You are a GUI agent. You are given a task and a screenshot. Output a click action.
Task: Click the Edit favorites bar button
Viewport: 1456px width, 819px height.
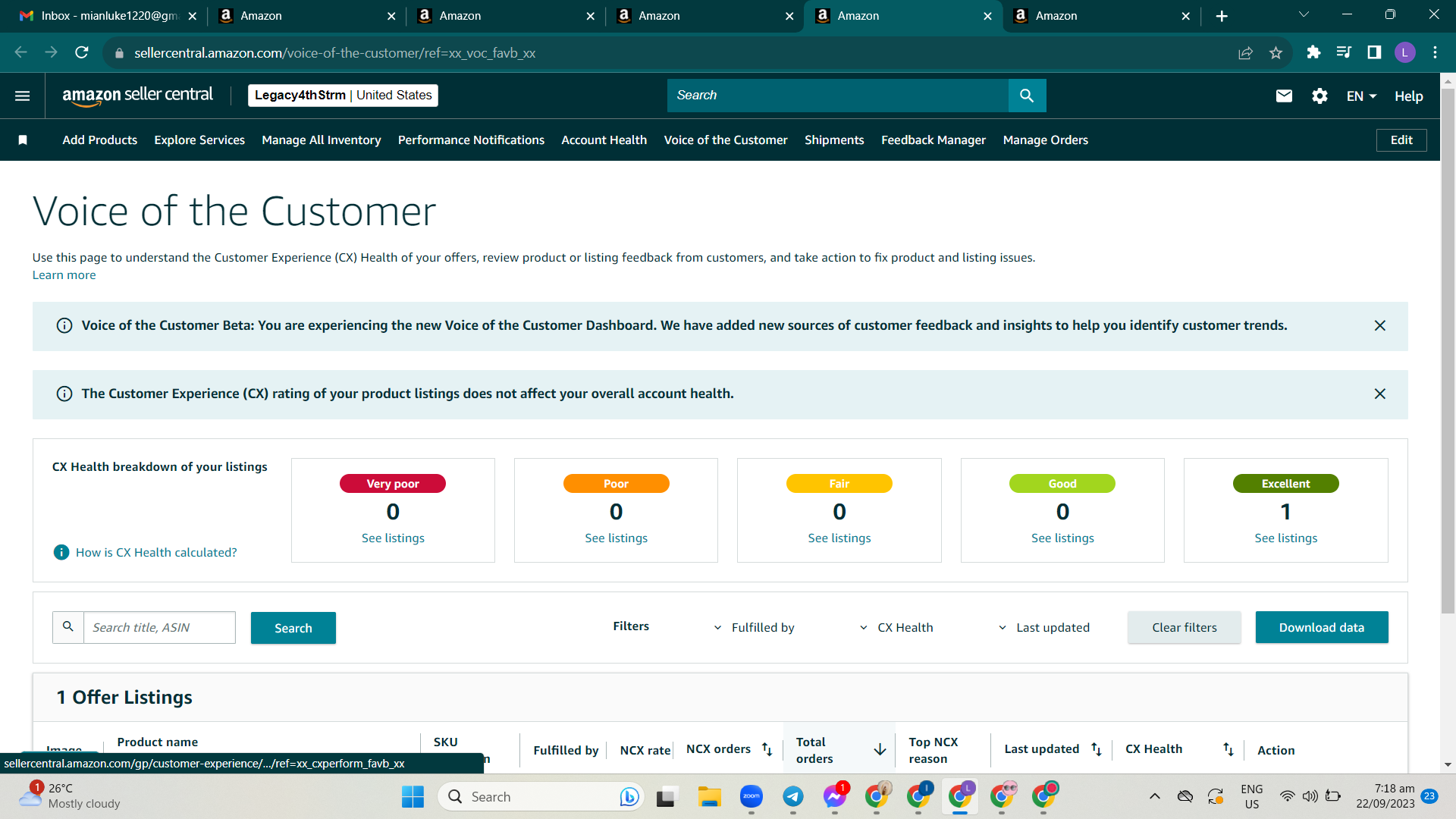(x=1401, y=140)
